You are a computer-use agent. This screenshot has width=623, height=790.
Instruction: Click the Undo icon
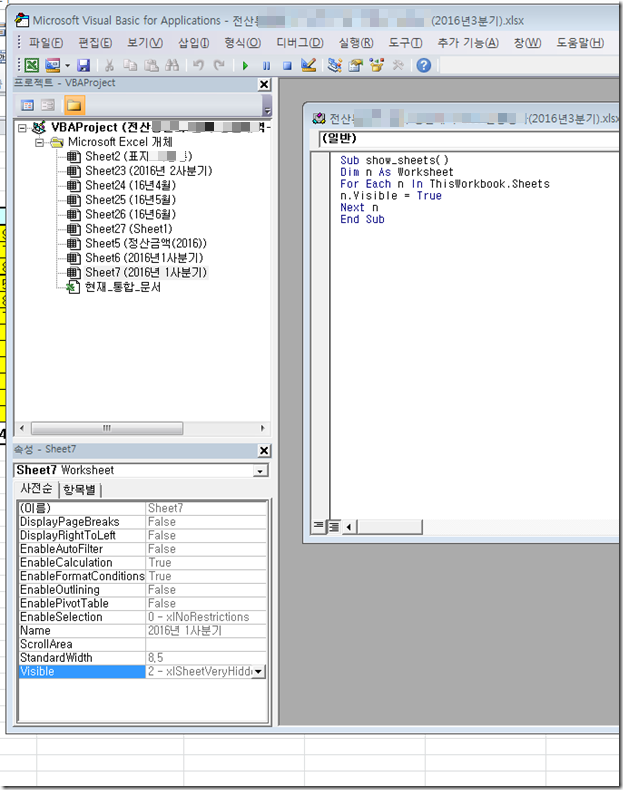pyautogui.click(x=198, y=65)
